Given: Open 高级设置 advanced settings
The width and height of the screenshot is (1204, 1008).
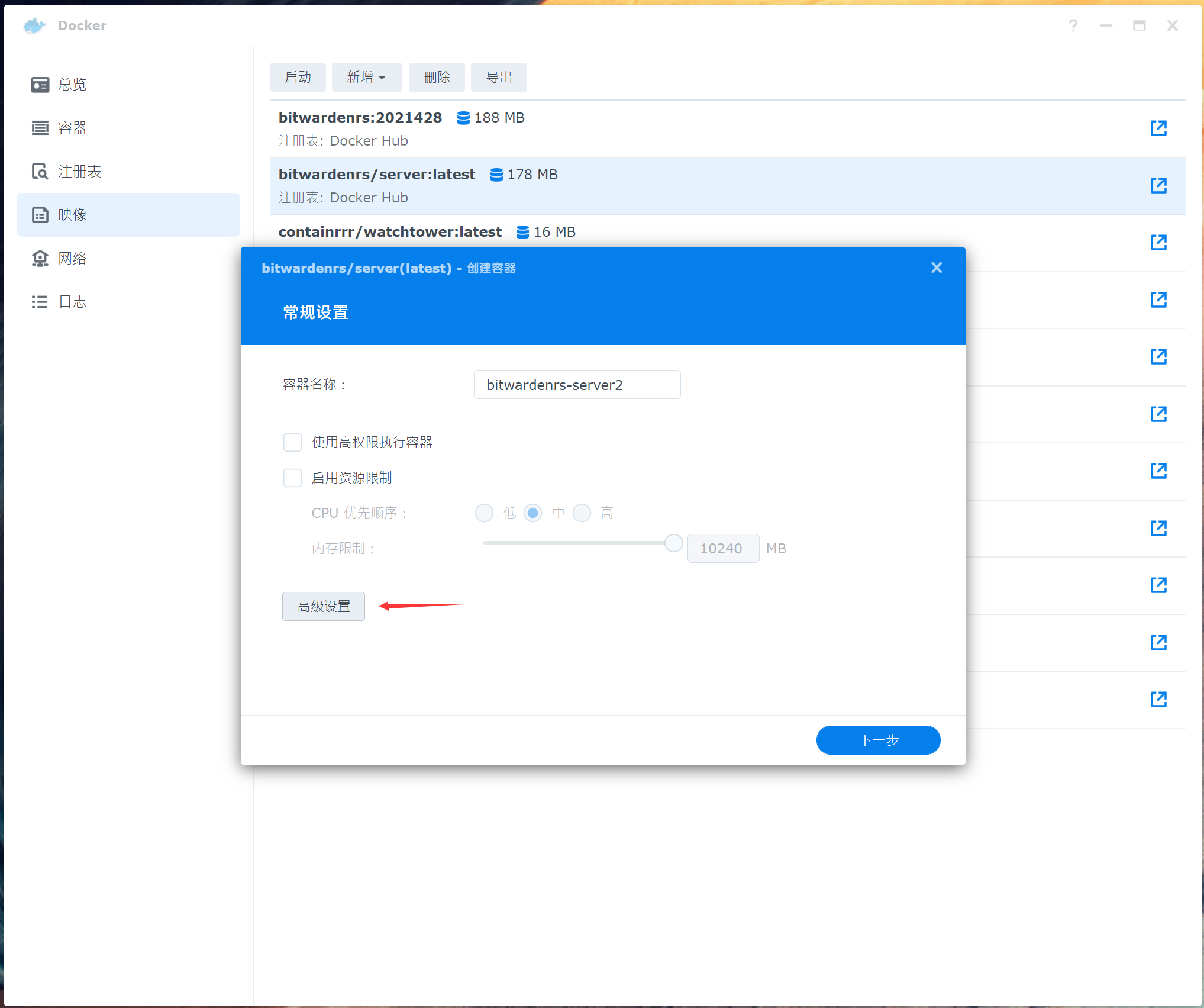Looking at the screenshot, I should coord(324,606).
